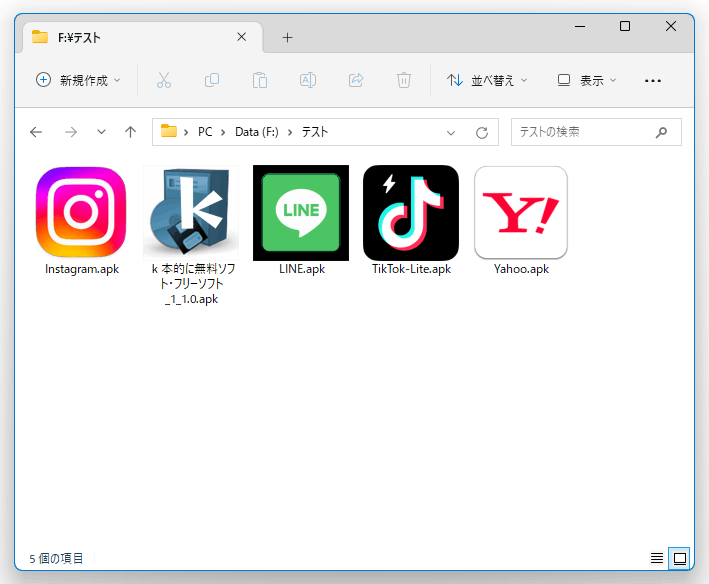Select the Instagram.apk icon
The width and height of the screenshot is (709, 584).
pyautogui.click(x=81, y=212)
